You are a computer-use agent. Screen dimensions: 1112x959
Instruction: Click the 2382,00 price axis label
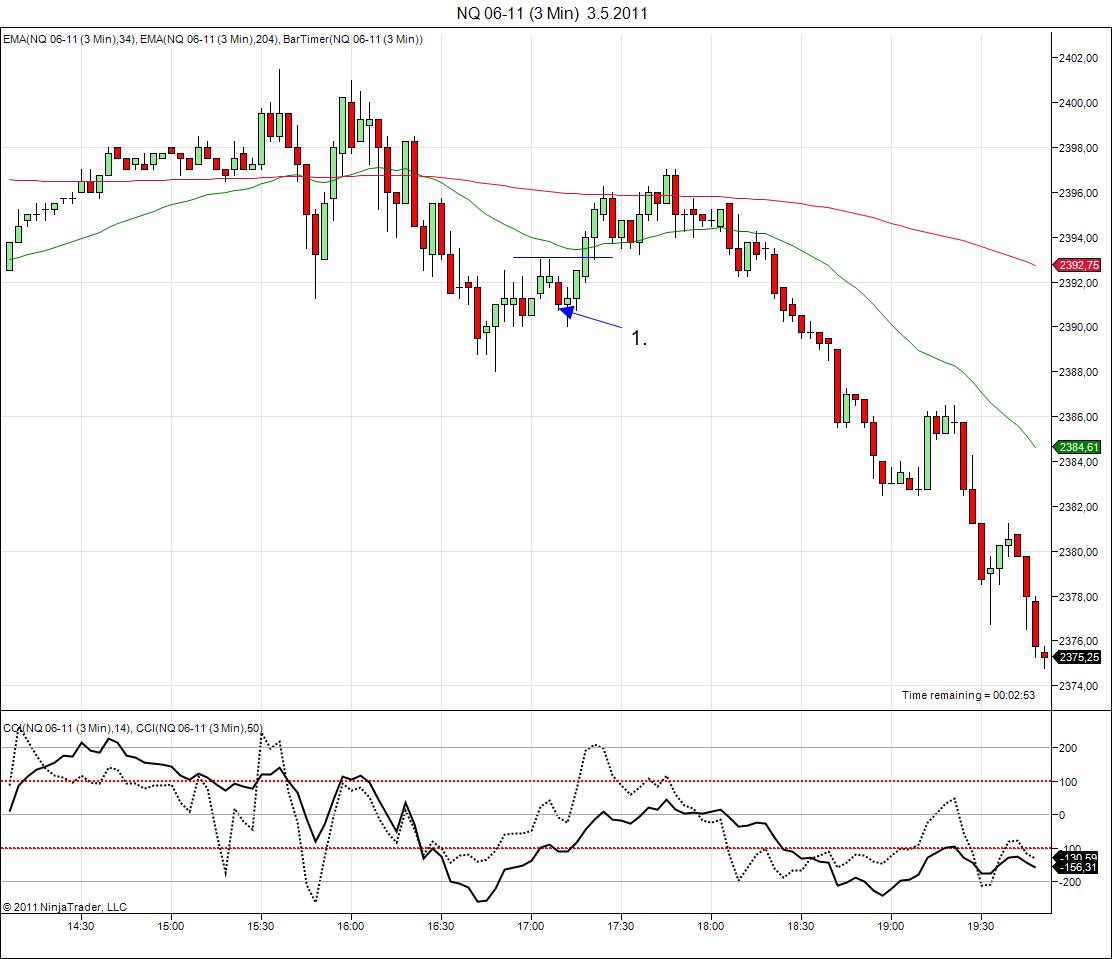[x=1079, y=507]
